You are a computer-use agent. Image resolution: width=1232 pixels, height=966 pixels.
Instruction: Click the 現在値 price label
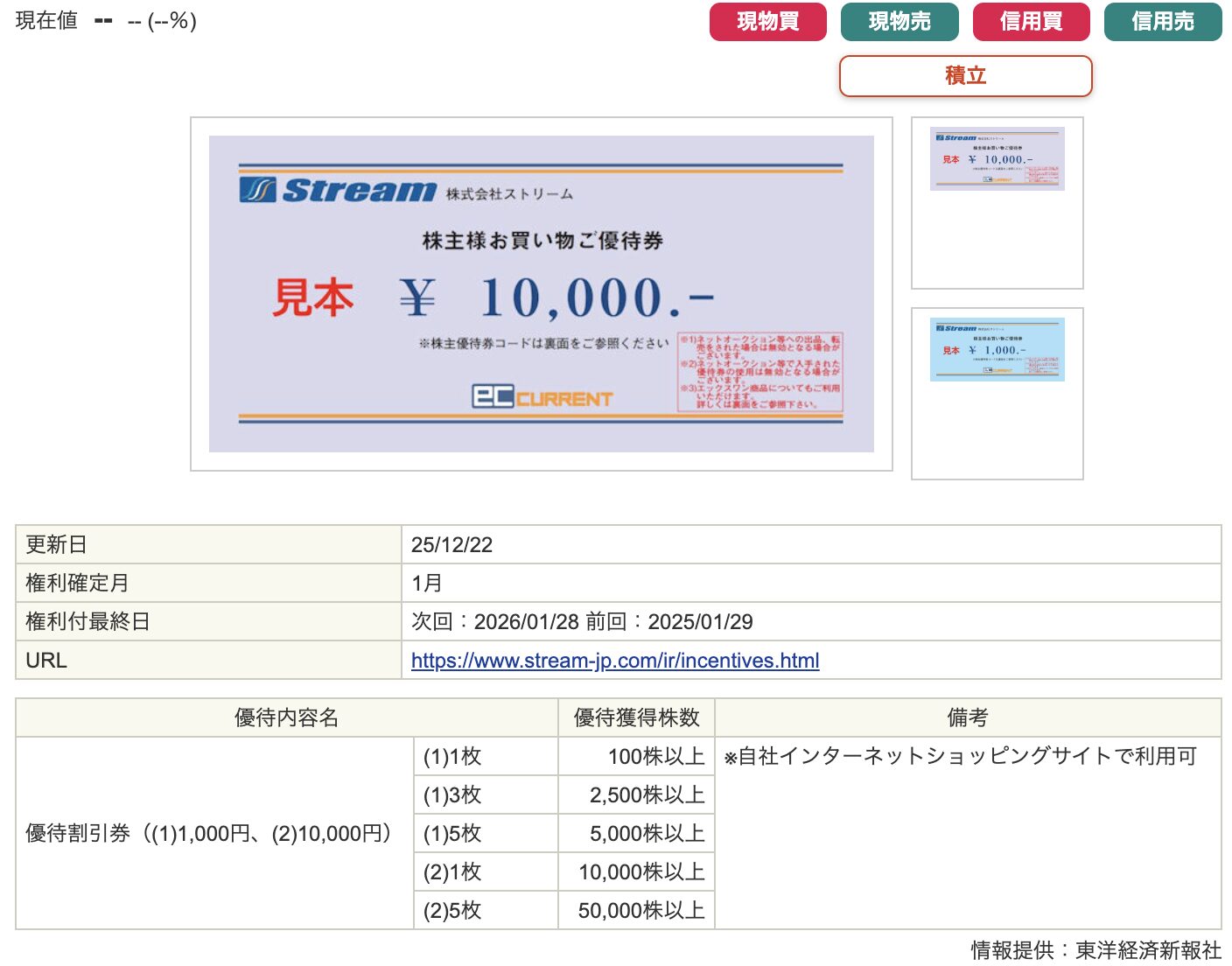46,21
